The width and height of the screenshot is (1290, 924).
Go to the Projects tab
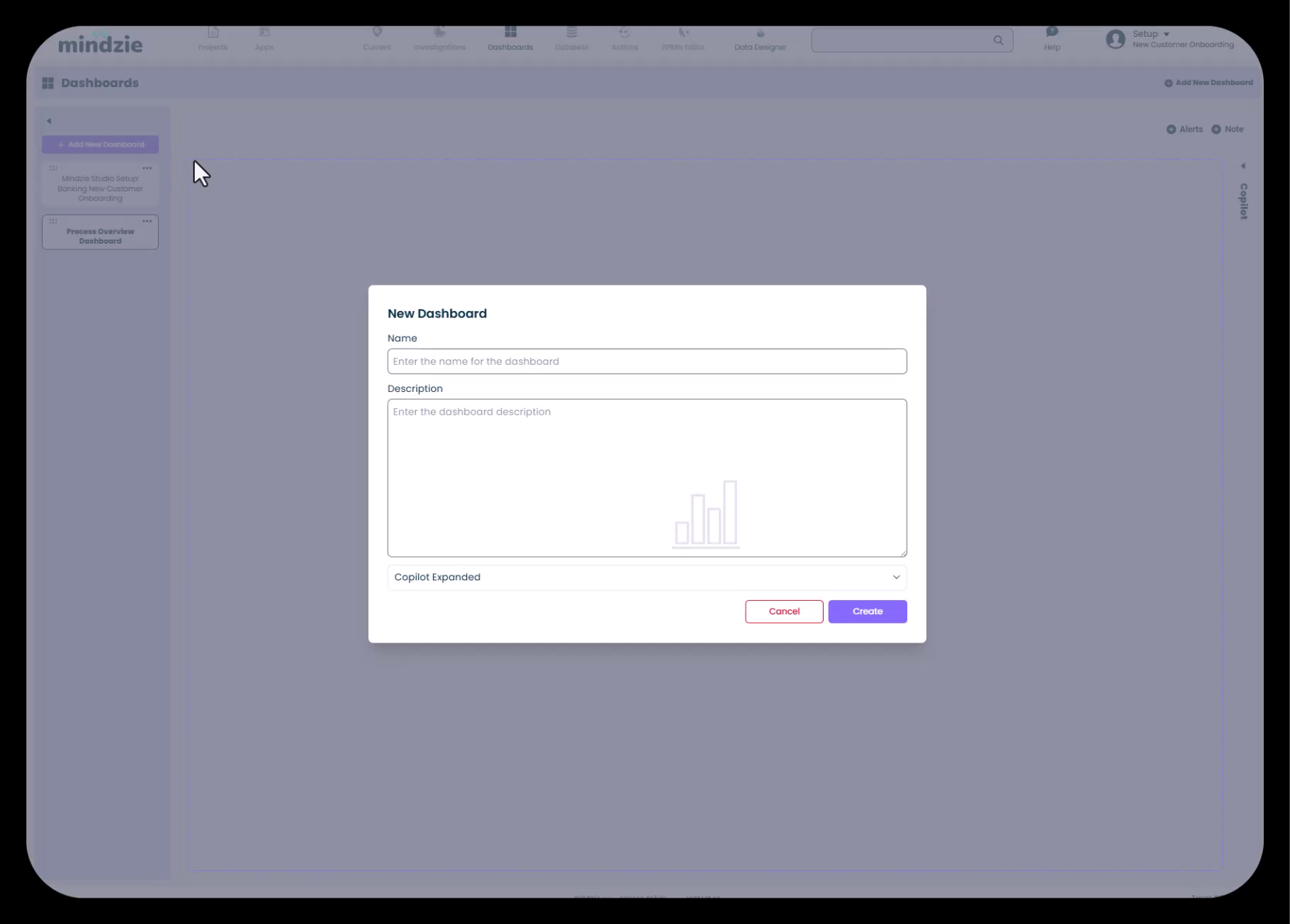tap(213, 38)
